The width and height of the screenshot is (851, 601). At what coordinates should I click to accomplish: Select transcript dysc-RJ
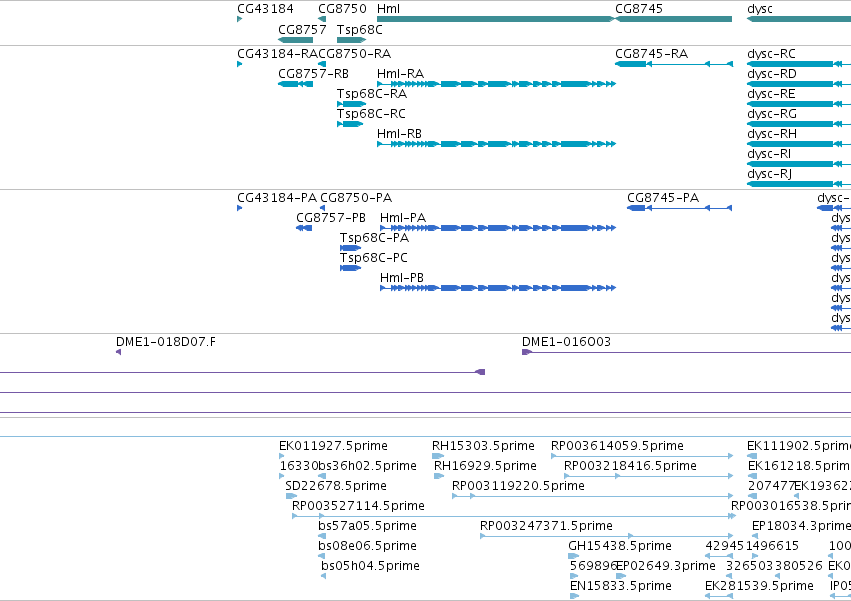tap(799, 184)
